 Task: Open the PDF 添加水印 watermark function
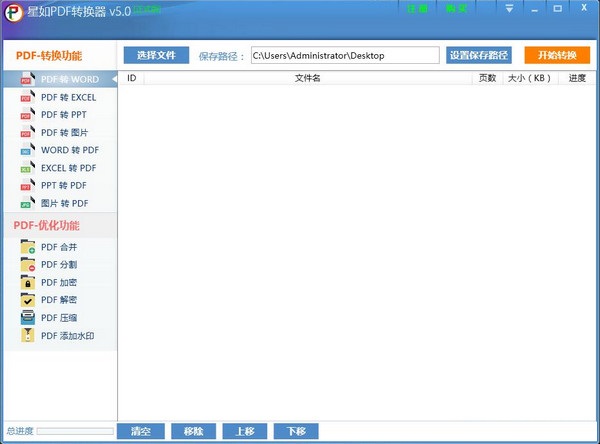click(60, 336)
